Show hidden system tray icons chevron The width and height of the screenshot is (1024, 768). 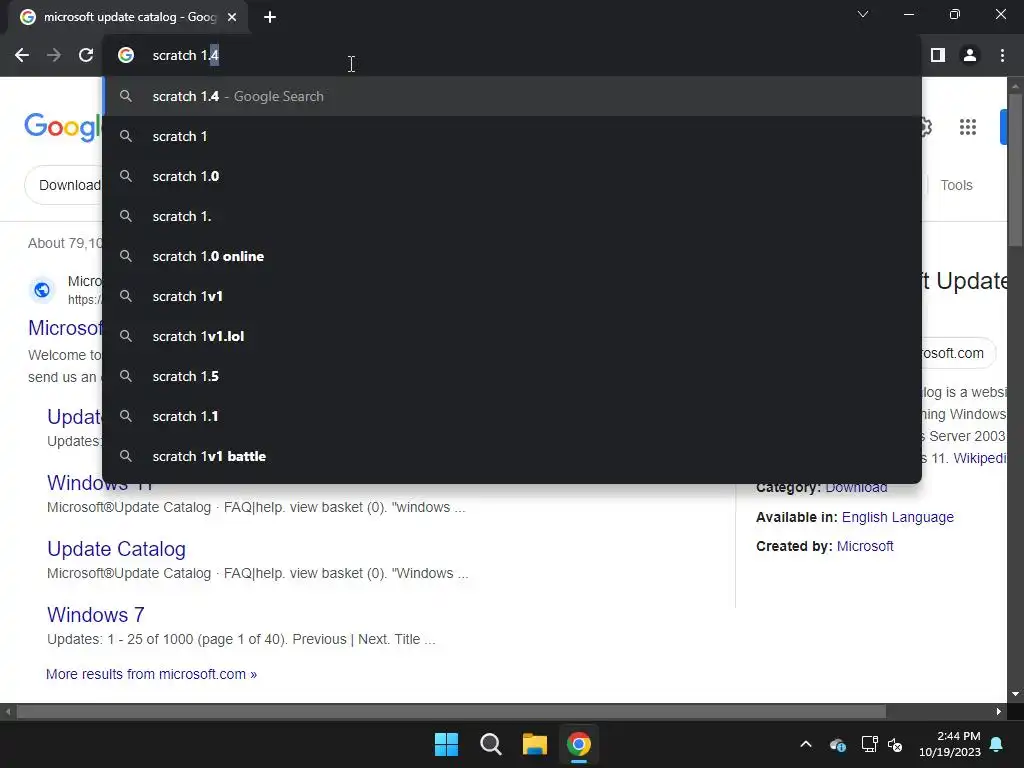click(x=806, y=744)
